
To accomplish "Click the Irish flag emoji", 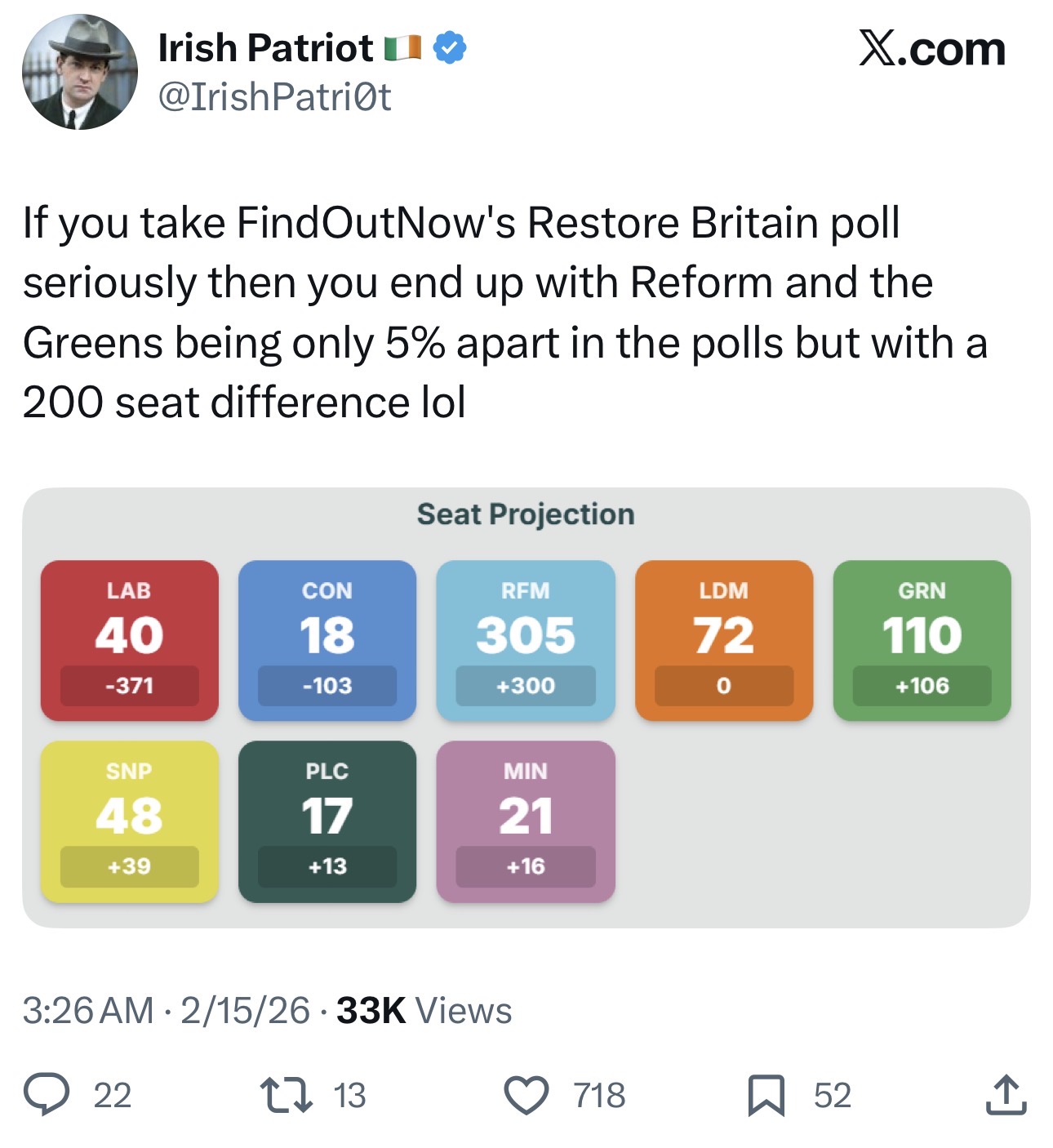I will point(403,48).
